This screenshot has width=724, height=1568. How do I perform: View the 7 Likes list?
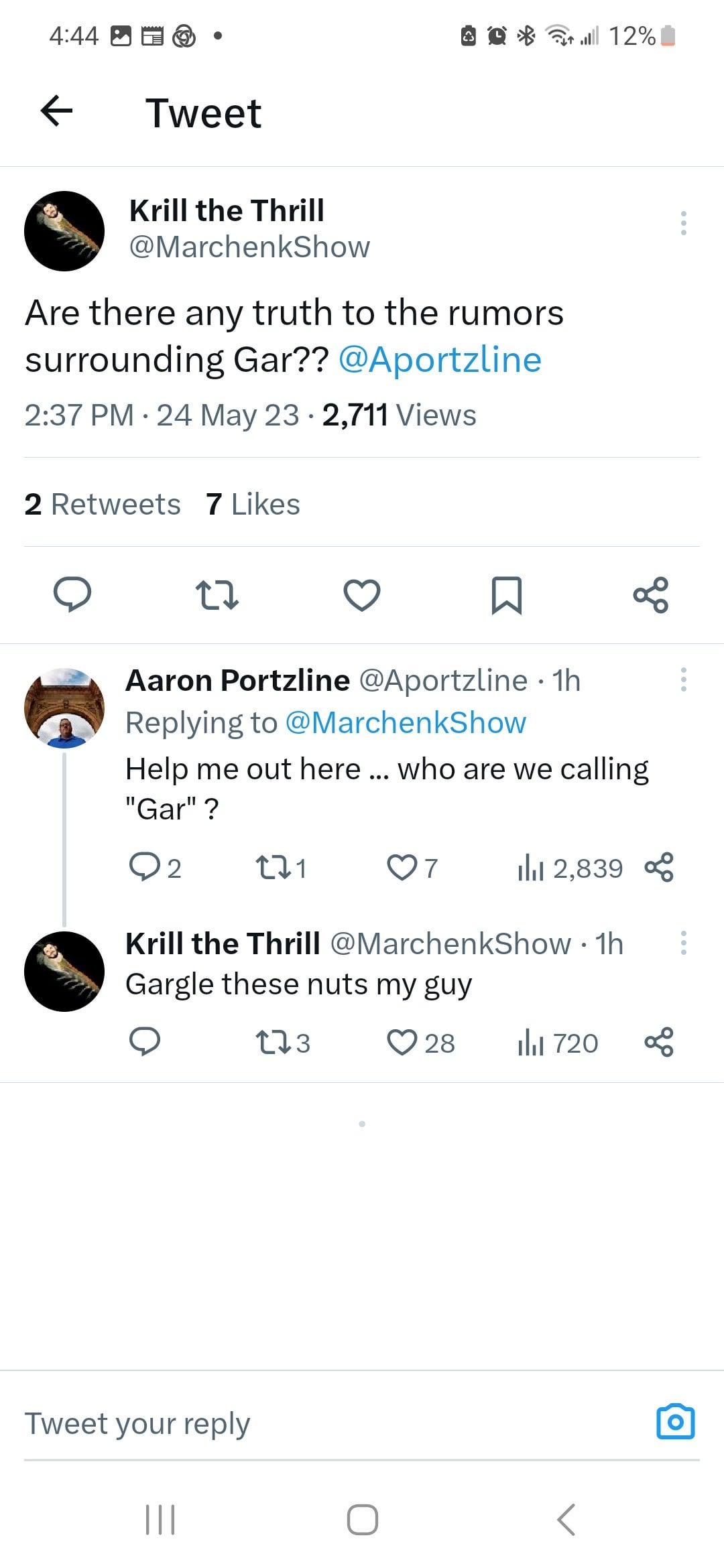point(253,504)
